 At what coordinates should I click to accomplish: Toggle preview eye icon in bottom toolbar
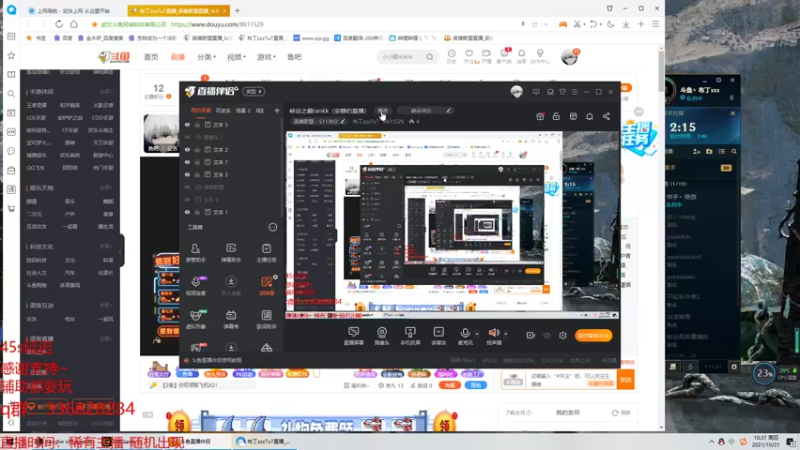[x=547, y=335]
